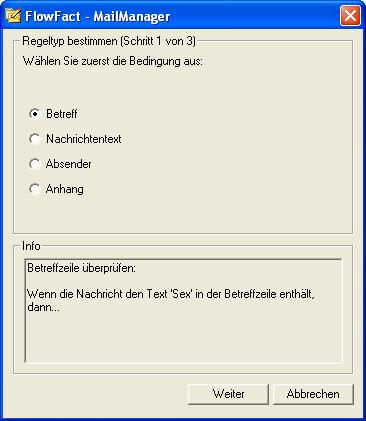366x421 pixels.
Task: Click the FlowFact MailManager title bar icon
Action: pos(13,16)
